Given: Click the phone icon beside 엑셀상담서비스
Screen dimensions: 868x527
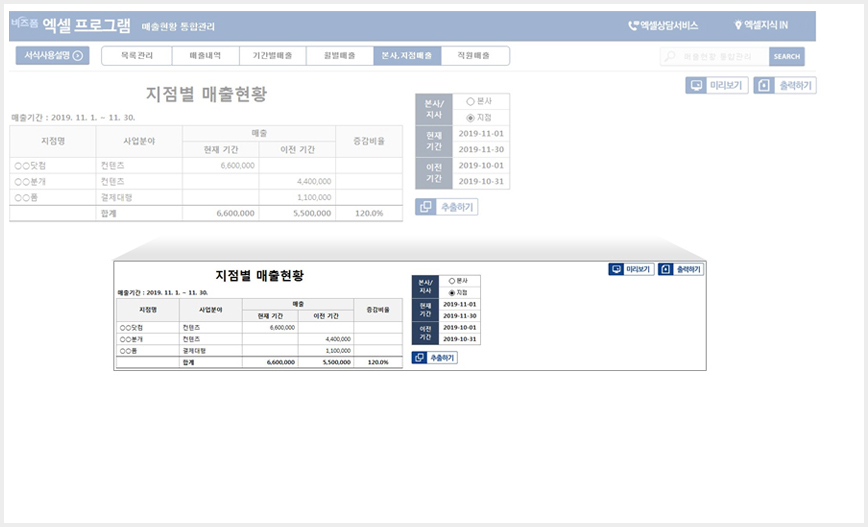Looking at the screenshot, I should point(633,25).
